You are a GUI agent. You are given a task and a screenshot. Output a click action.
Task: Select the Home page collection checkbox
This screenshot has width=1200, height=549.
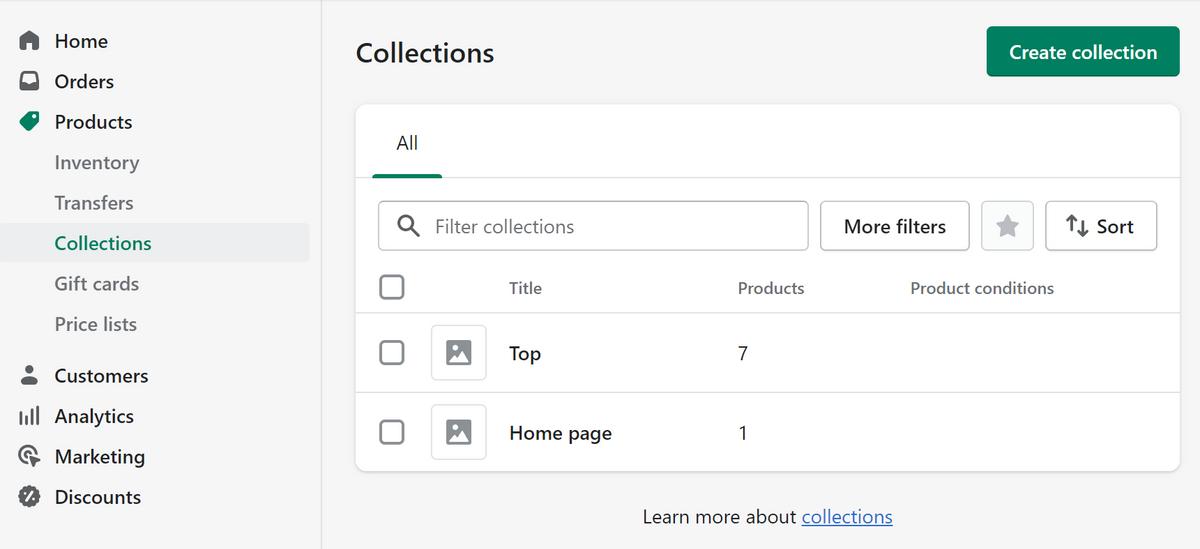pos(392,432)
